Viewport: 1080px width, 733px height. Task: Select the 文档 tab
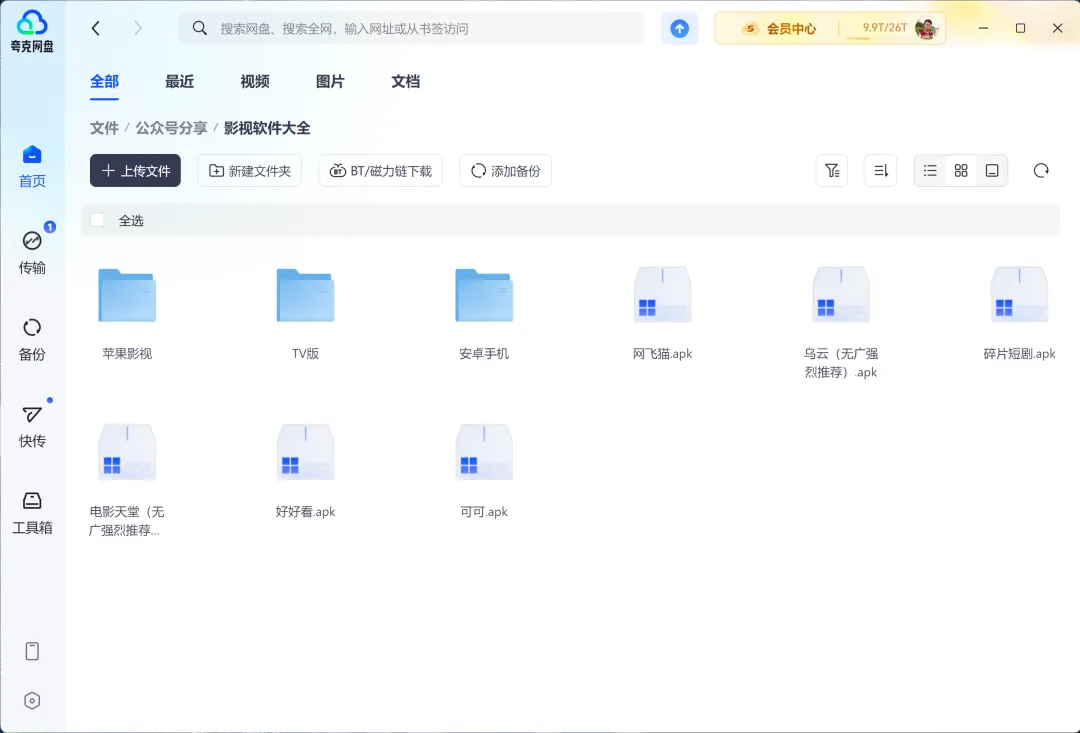[406, 81]
